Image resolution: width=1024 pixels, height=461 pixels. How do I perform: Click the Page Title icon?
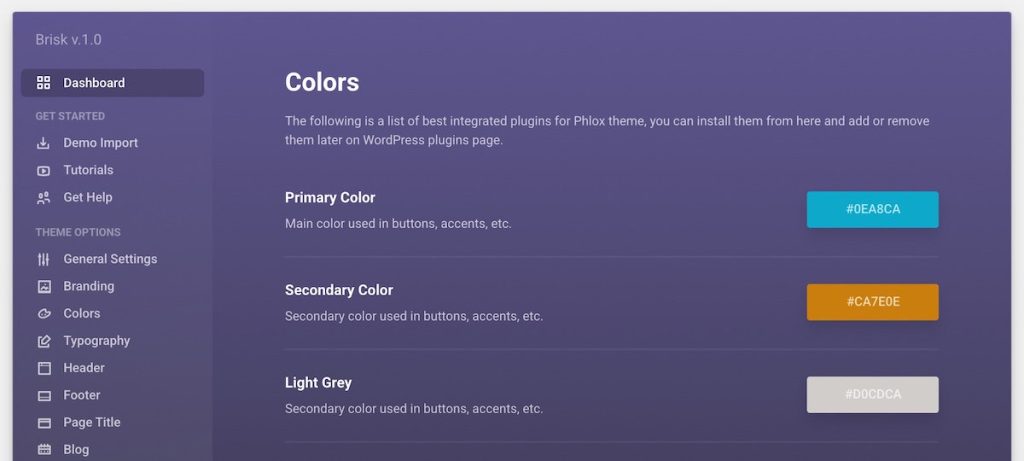[x=44, y=423]
